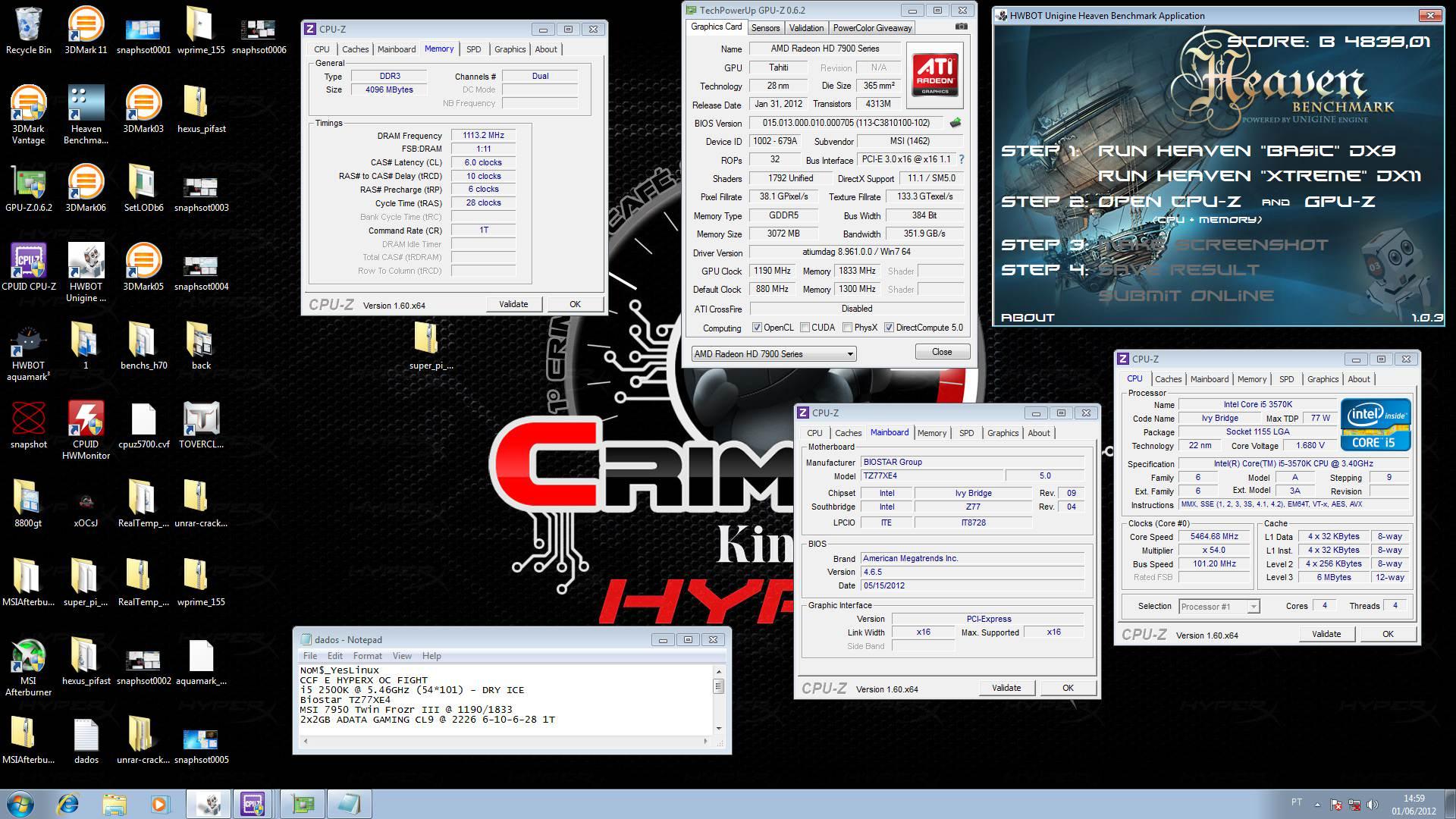This screenshot has height=819, width=1456.
Task: Open Graphics tab in CPU-Z Mainboard window
Action: 1003,433
